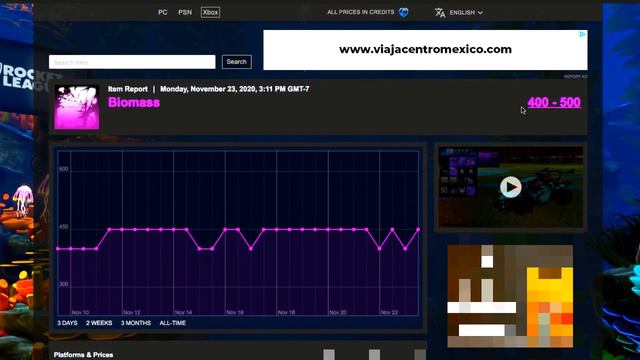Click the Nov 22 axis label
Image resolution: width=640 pixels, height=360 pixels.
click(x=389, y=312)
